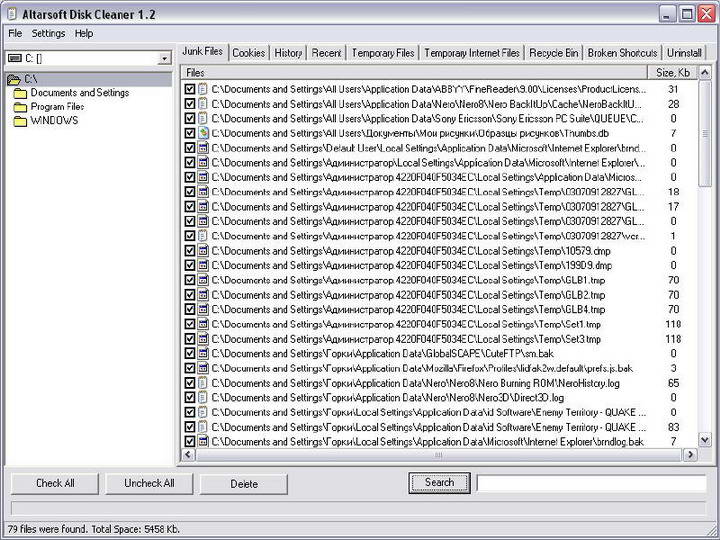The height and width of the screenshot is (540, 720).
Task: Uncheck the Sony Ericsson PC Suite file
Action: 190,118
